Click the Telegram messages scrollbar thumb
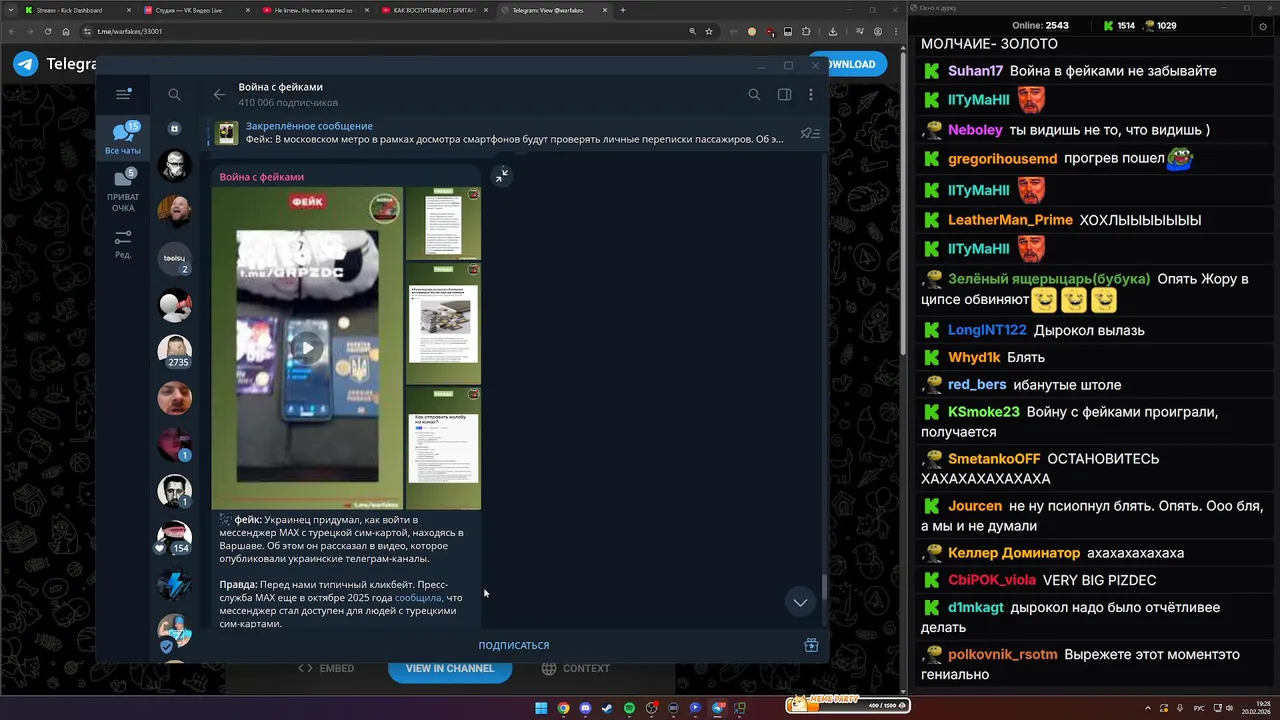1280x720 pixels. click(824, 589)
